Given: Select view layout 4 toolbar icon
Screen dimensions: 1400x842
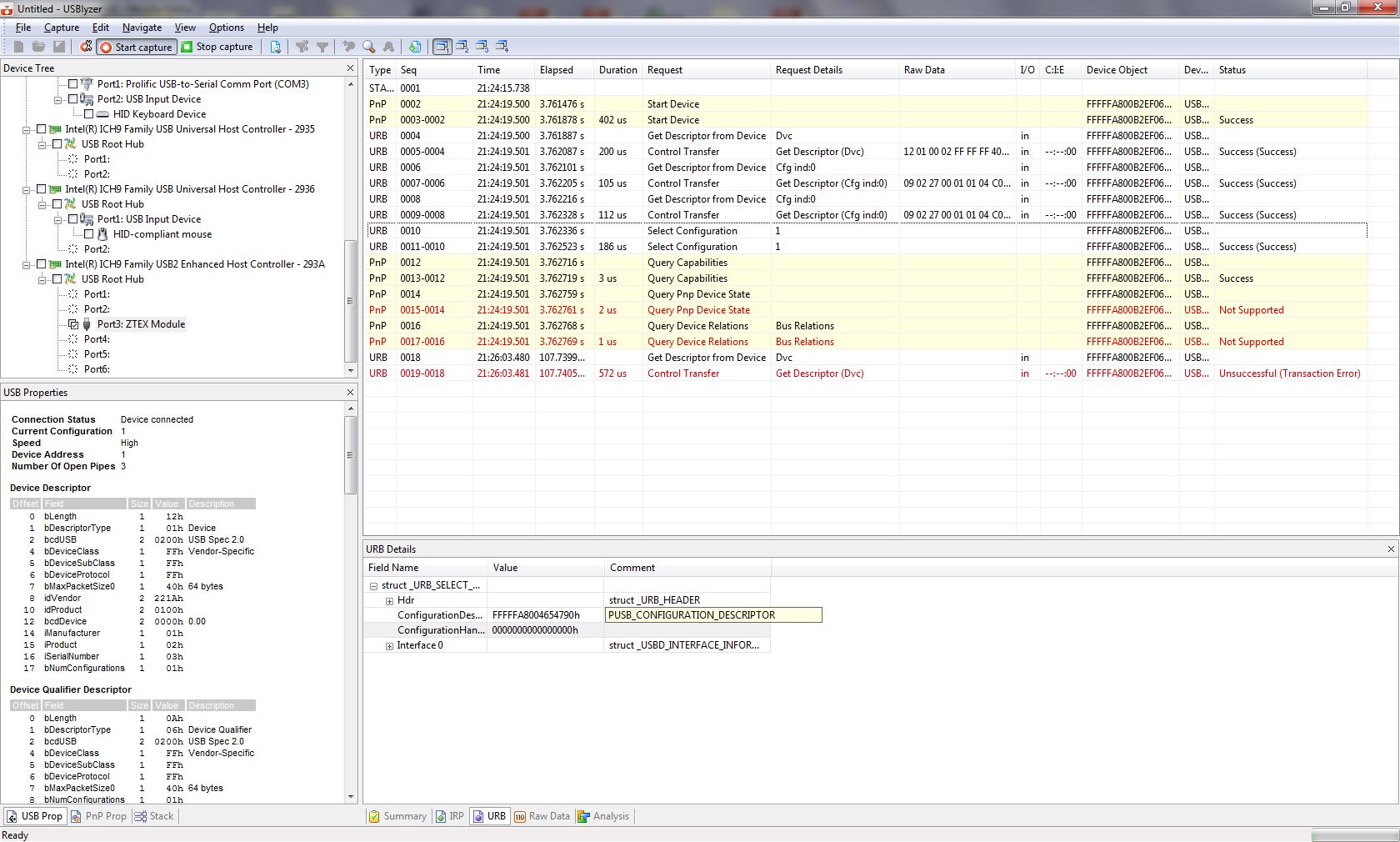Looking at the screenshot, I should (502, 47).
